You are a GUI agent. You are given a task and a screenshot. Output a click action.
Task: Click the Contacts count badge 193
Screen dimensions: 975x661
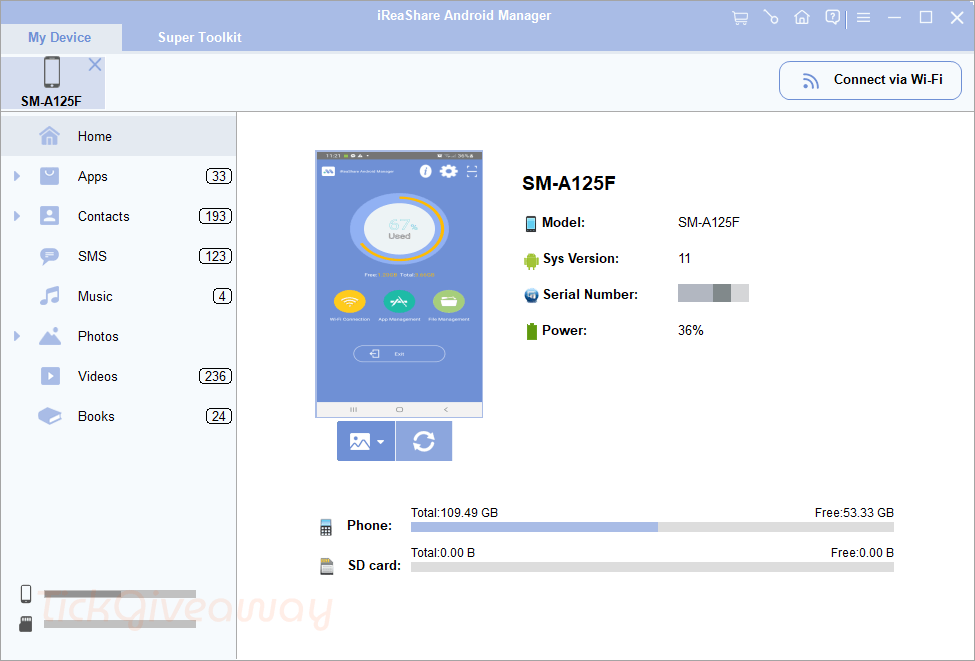click(215, 216)
